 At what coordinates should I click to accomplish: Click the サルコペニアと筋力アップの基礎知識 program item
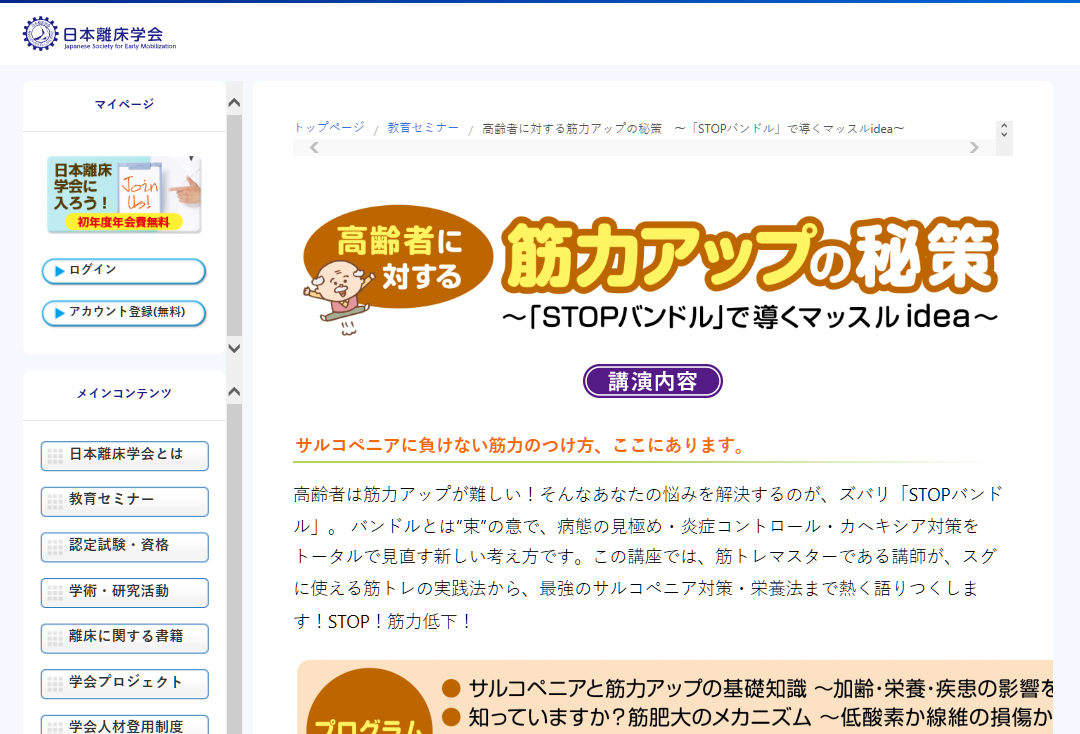click(x=762, y=689)
